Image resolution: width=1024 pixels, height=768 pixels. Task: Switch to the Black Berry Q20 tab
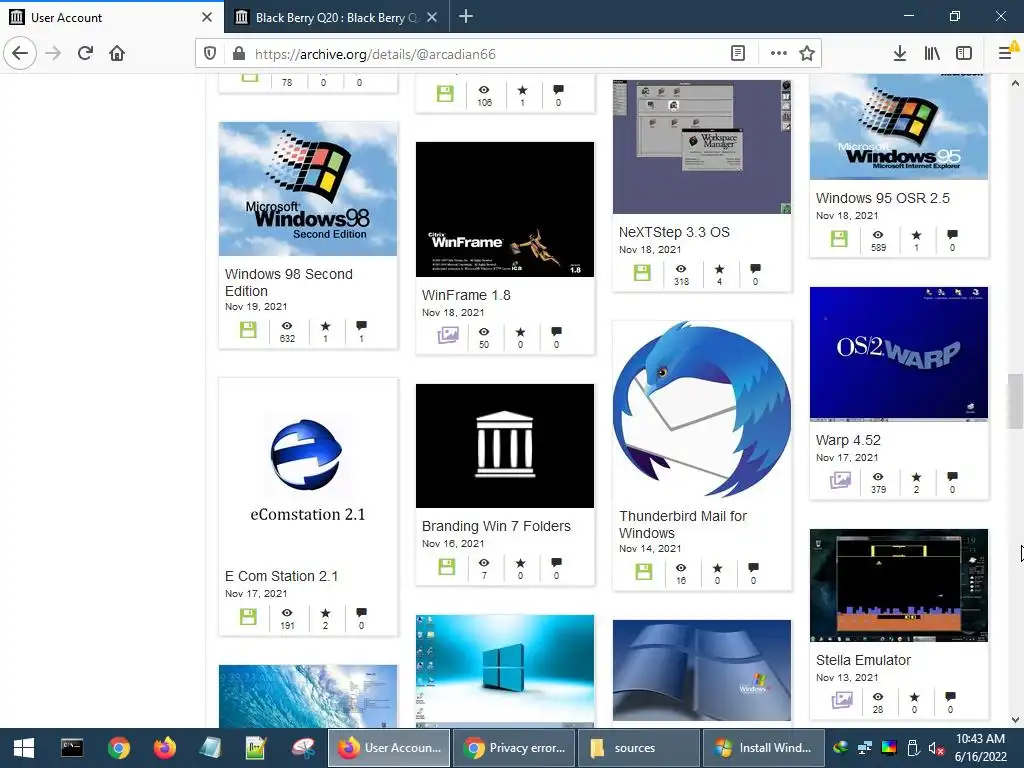point(336,17)
